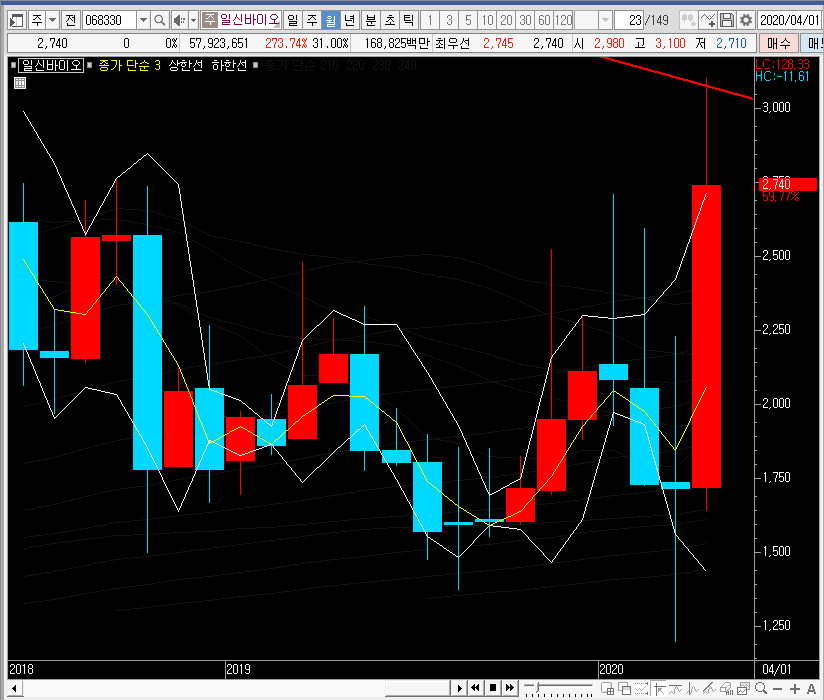Select the 분 (minute) chart period
Viewport: 824px width, 700px height.
point(371,20)
